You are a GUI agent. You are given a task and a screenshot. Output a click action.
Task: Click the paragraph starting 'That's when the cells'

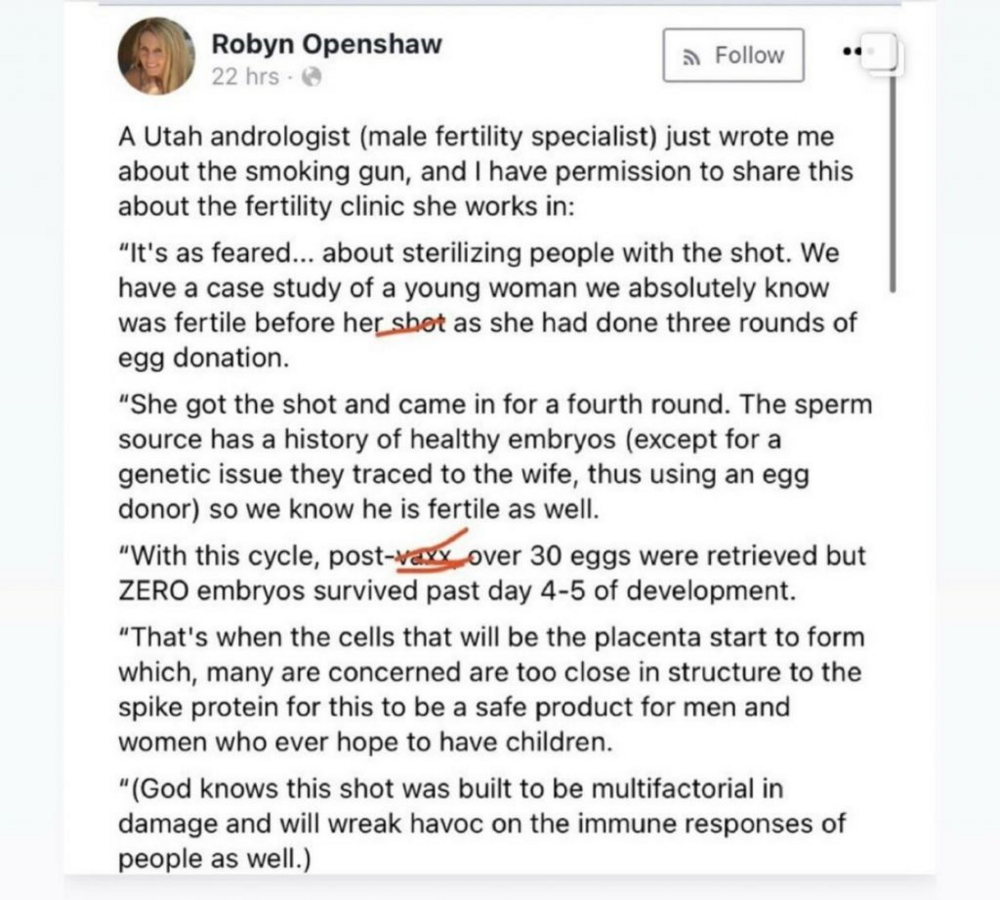(x=491, y=690)
